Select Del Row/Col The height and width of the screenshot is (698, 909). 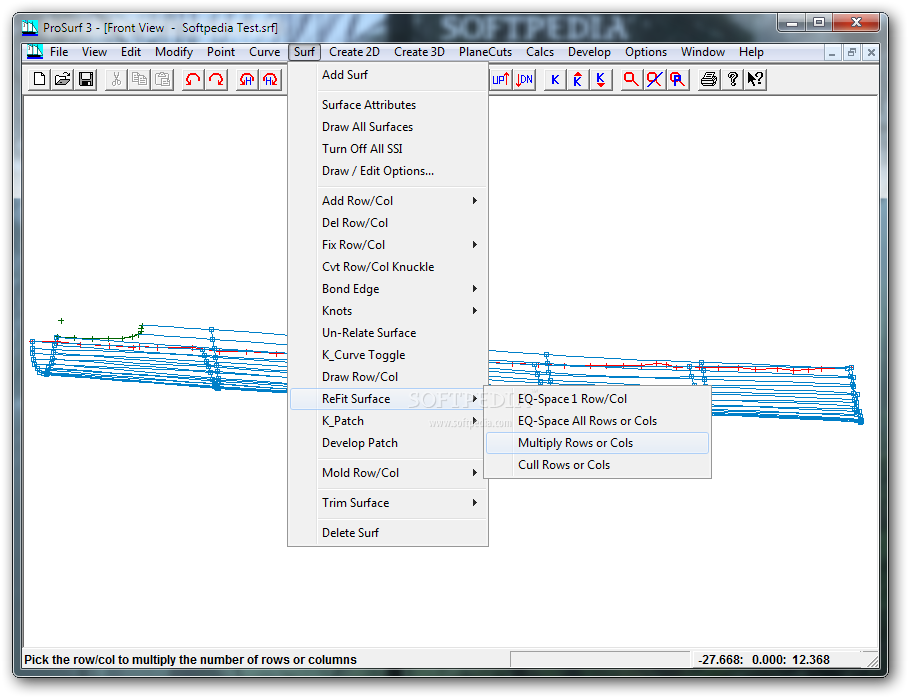(x=388, y=223)
